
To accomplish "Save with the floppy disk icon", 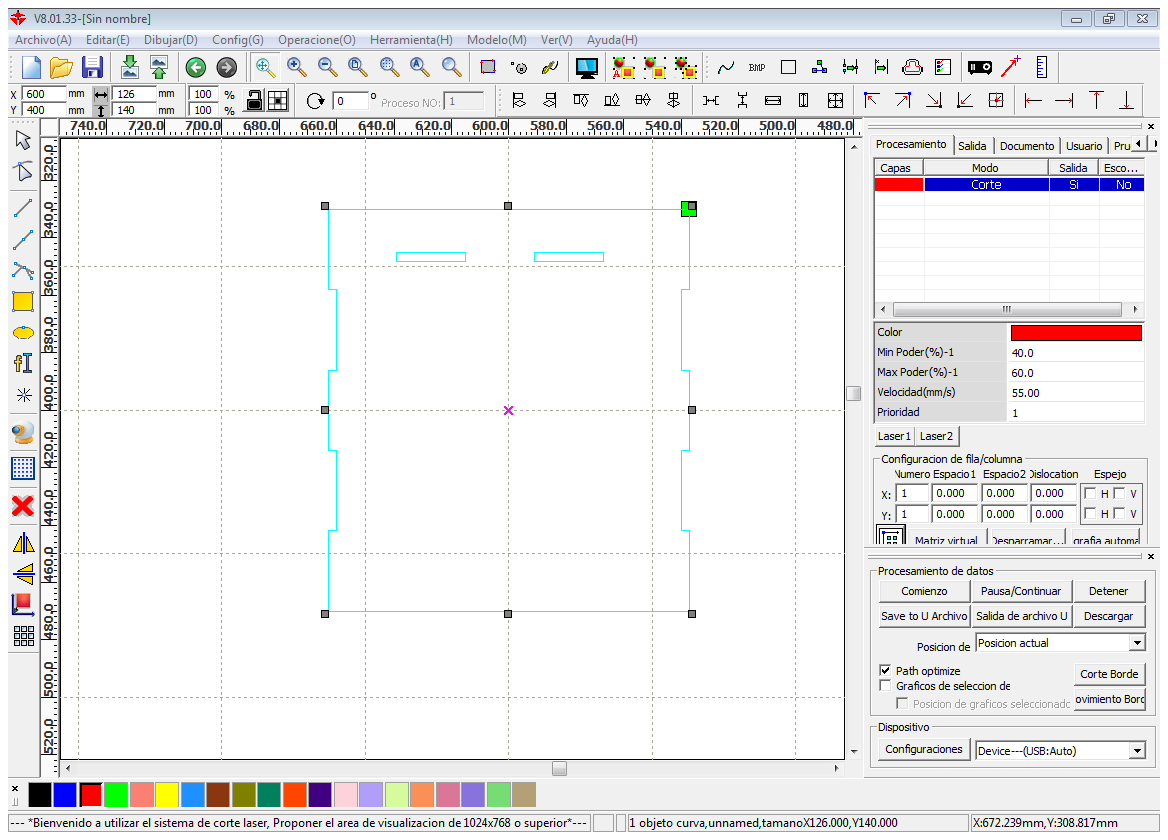I will pos(92,68).
